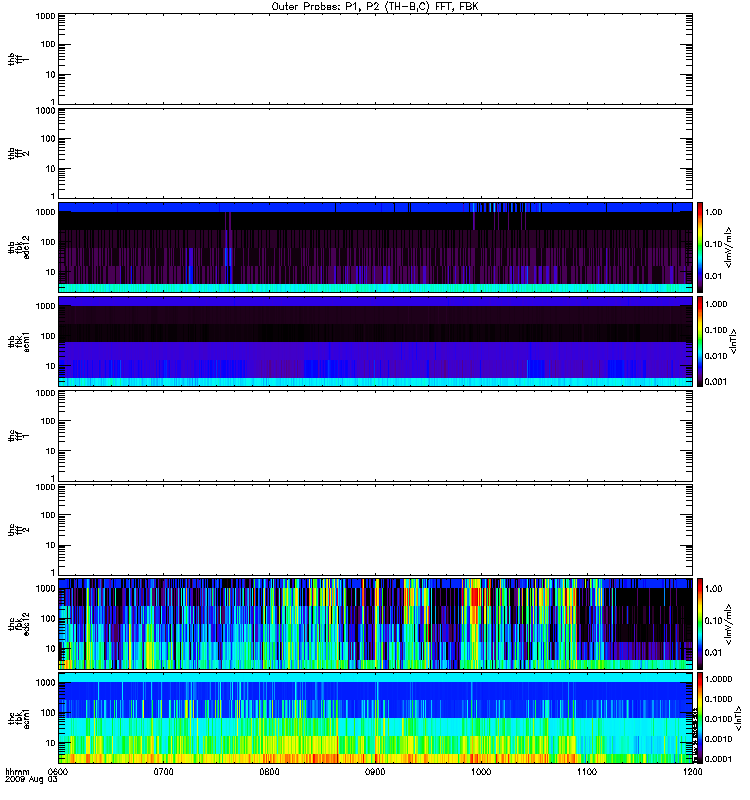Viewport: 750px width, 800px height.
Task: Pick the thb edc12 mV/m color bar
Action: tap(700, 247)
